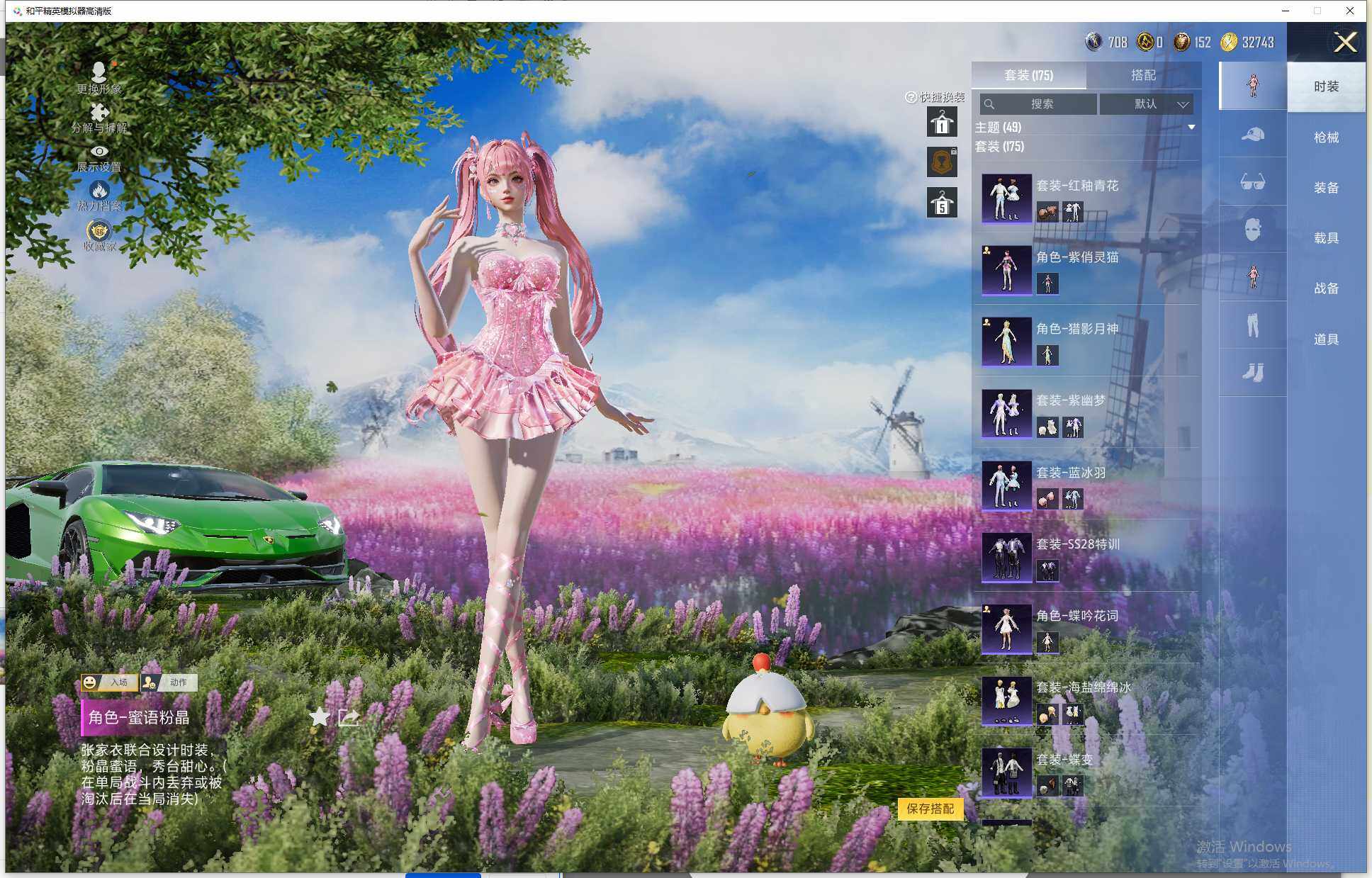
Task: Select the face mask category icon
Action: [1252, 230]
